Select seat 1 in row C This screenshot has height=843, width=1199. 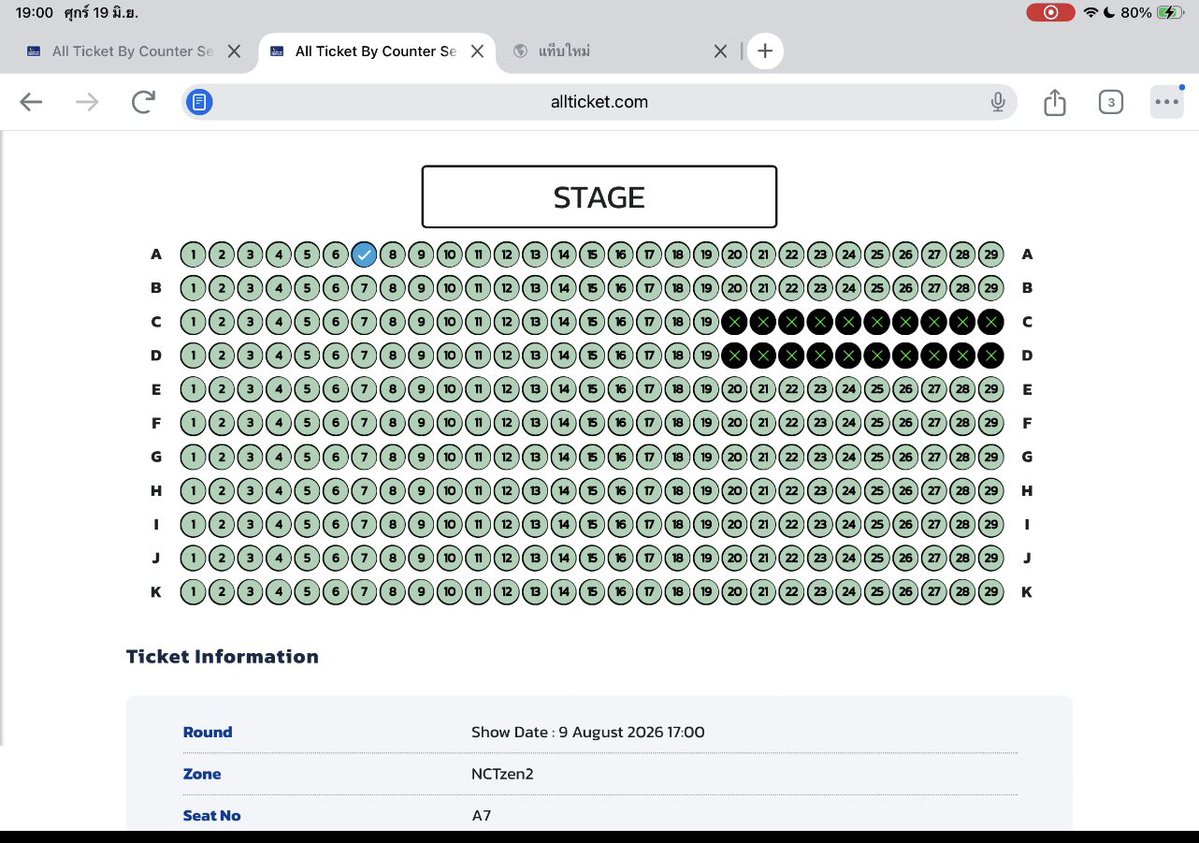click(x=193, y=321)
